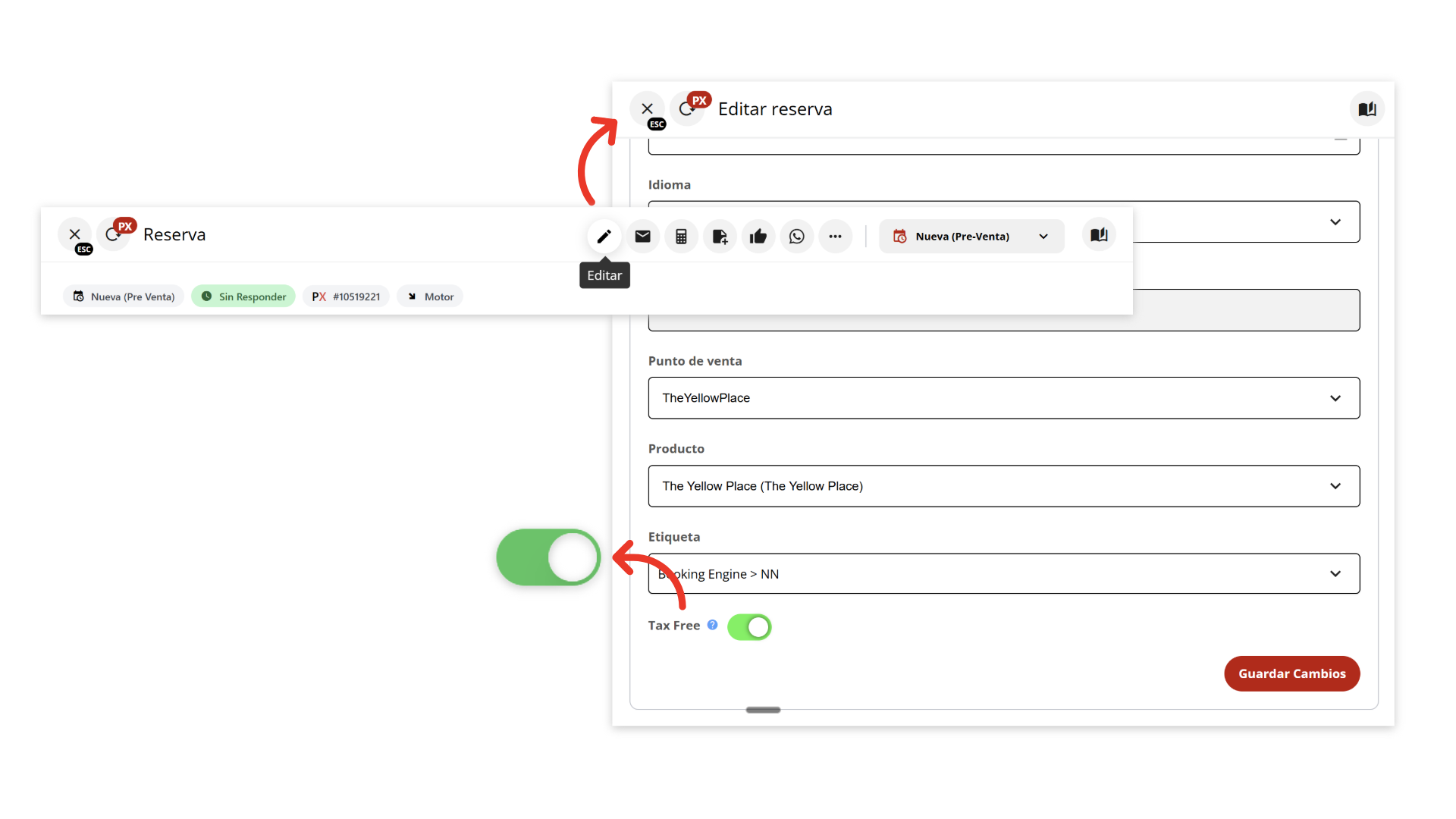
Task: Open the three dots more options
Action: (x=835, y=237)
